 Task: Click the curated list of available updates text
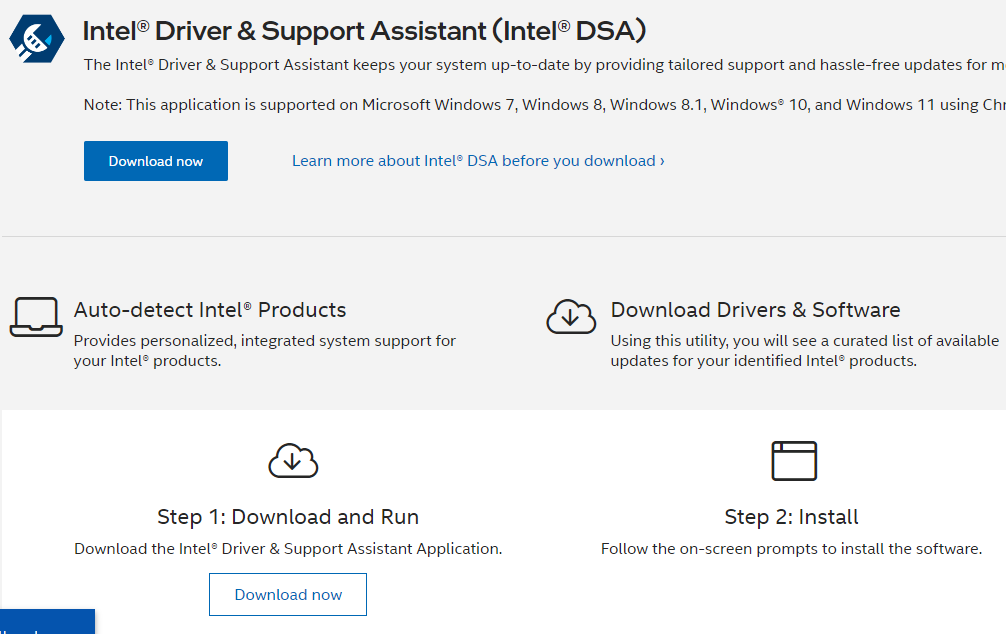pos(804,350)
